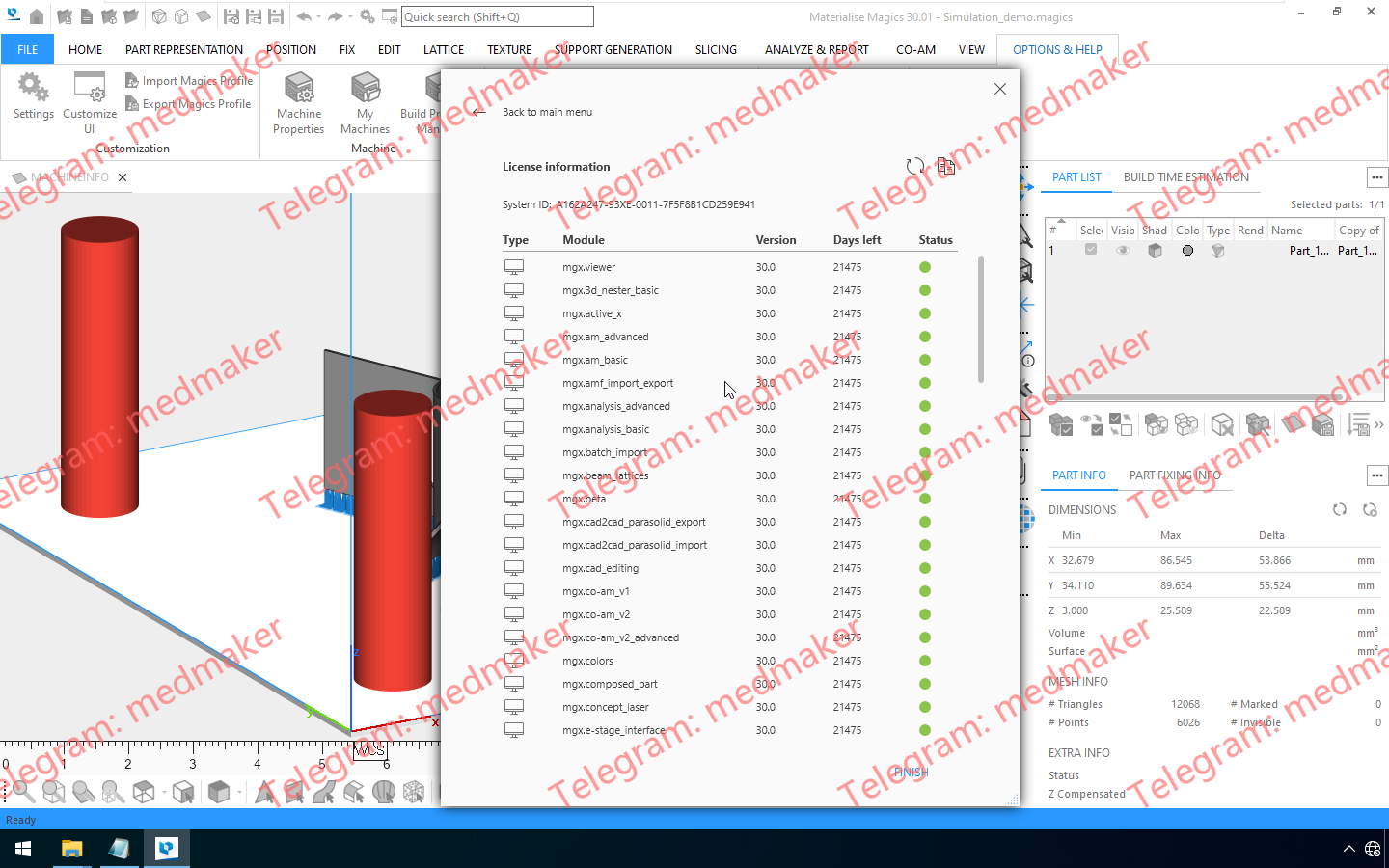Switch to the PART LIST tab
The height and width of the screenshot is (868, 1389).
(x=1076, y=177)
